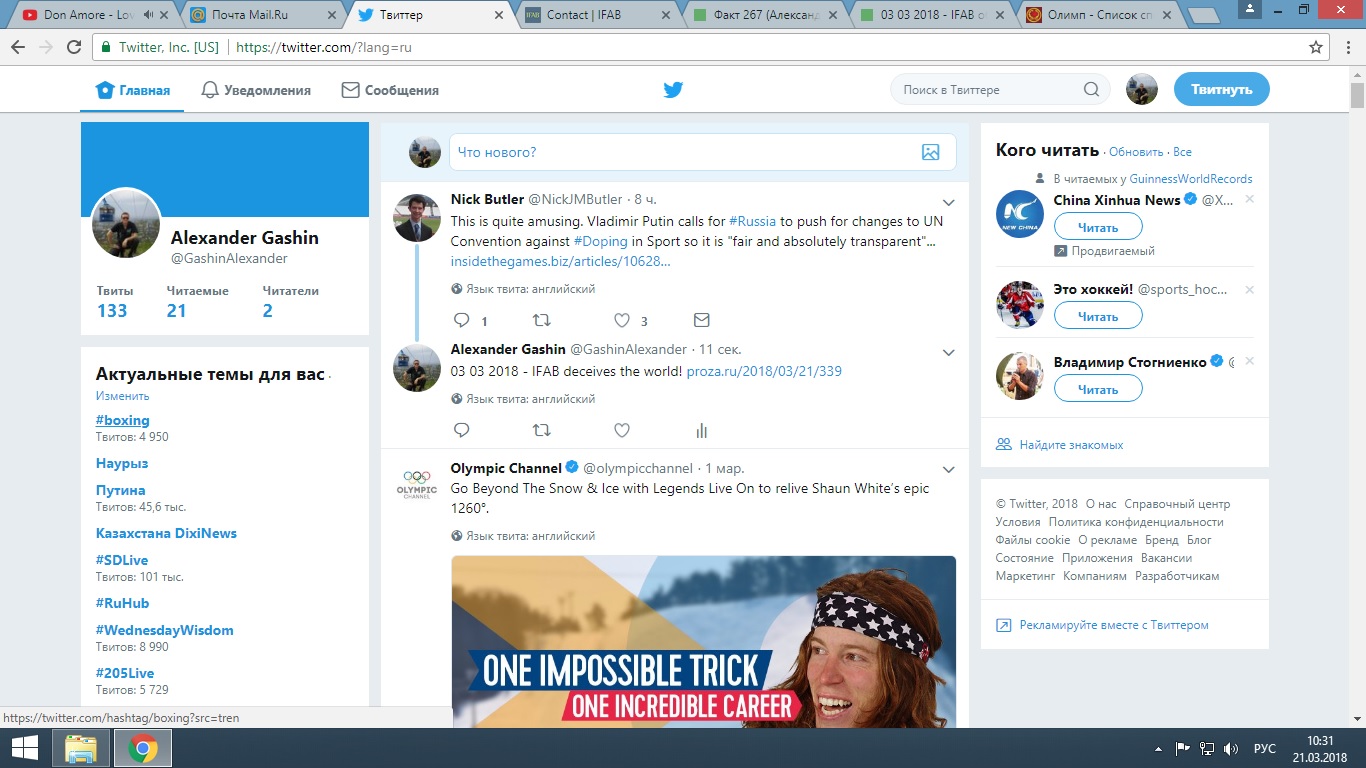Open Уведомления notifications tab
The width and height of the screenshot is (1366, 768).
click(256, 90)
